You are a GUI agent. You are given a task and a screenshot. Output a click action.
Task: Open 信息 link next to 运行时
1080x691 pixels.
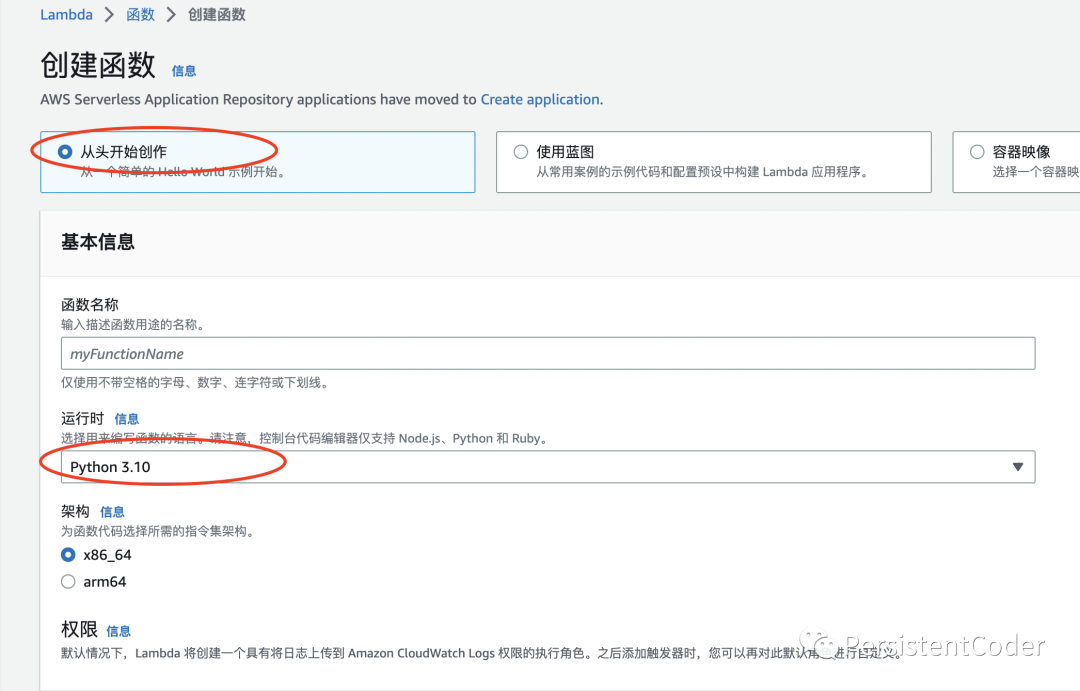point(127,419)
